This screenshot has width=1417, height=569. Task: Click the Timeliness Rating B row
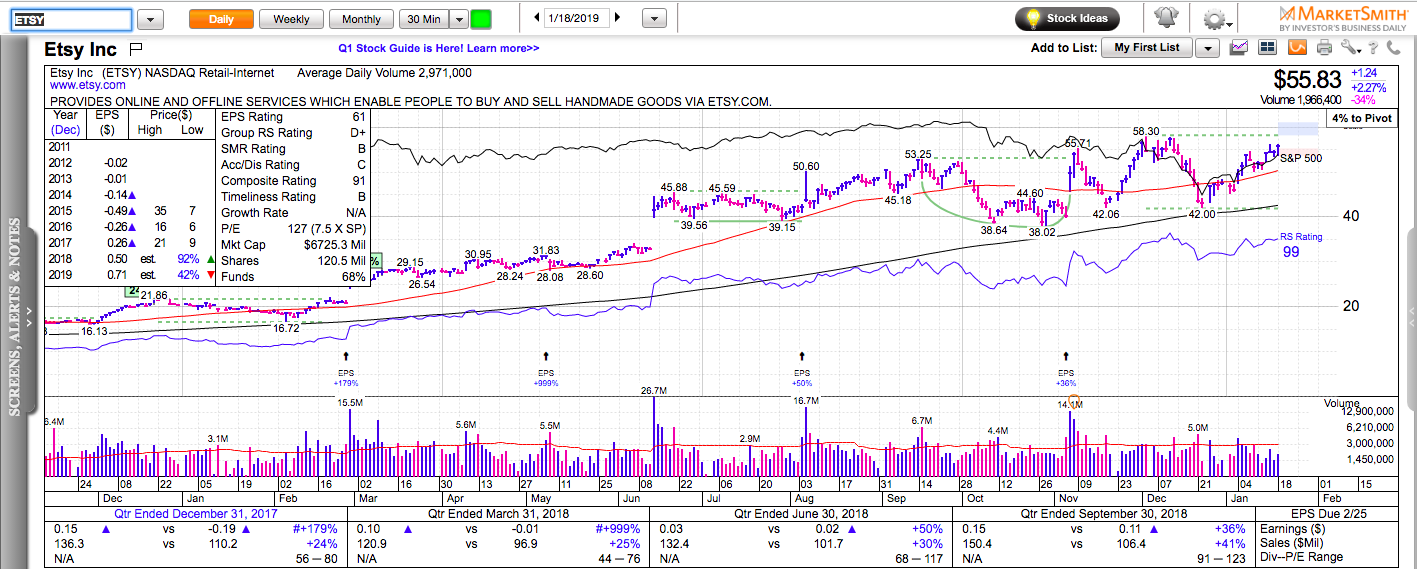293,197
